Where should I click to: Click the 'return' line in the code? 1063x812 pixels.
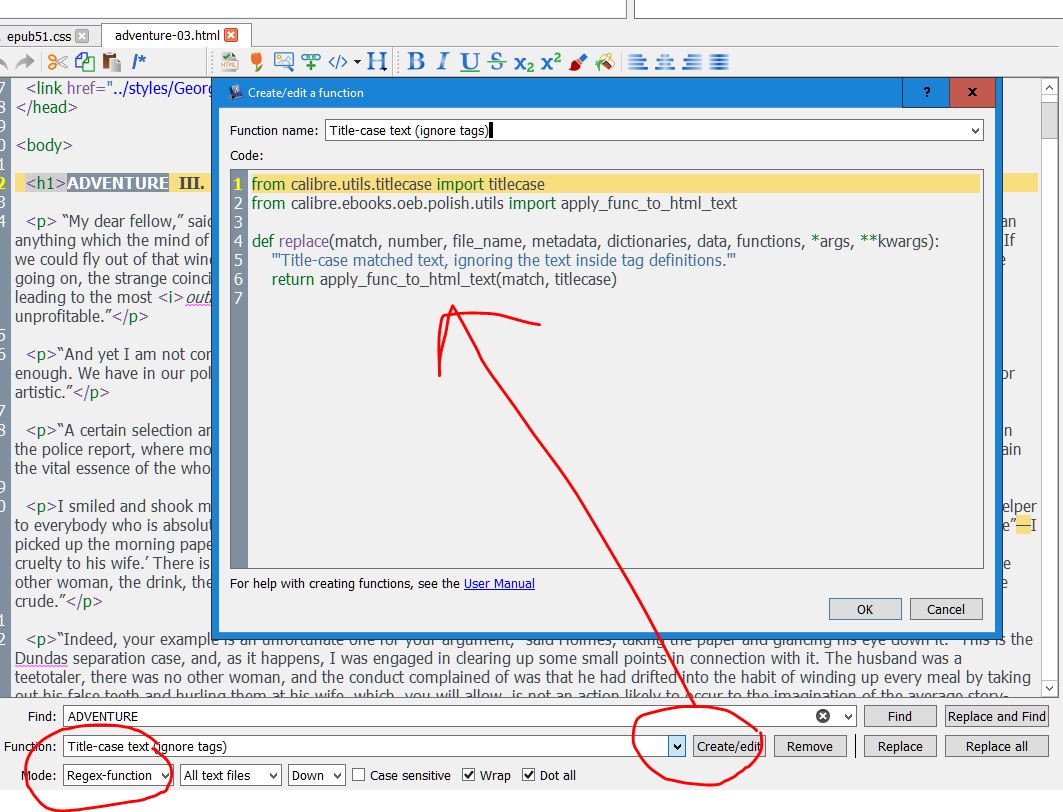[x=444, y=279]
